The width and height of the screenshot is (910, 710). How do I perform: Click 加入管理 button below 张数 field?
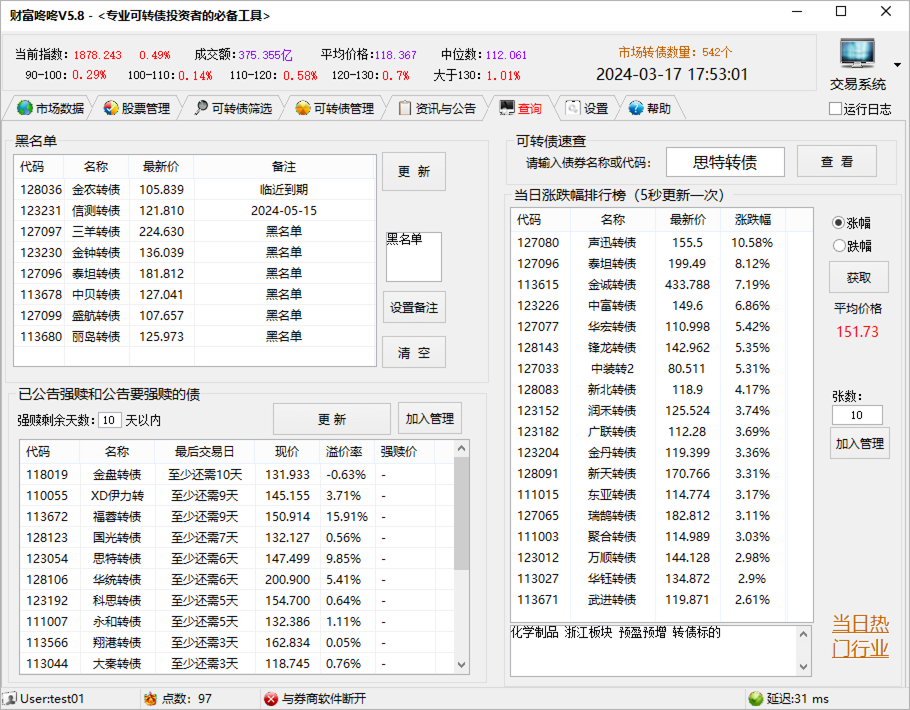[x=860, y=444]
